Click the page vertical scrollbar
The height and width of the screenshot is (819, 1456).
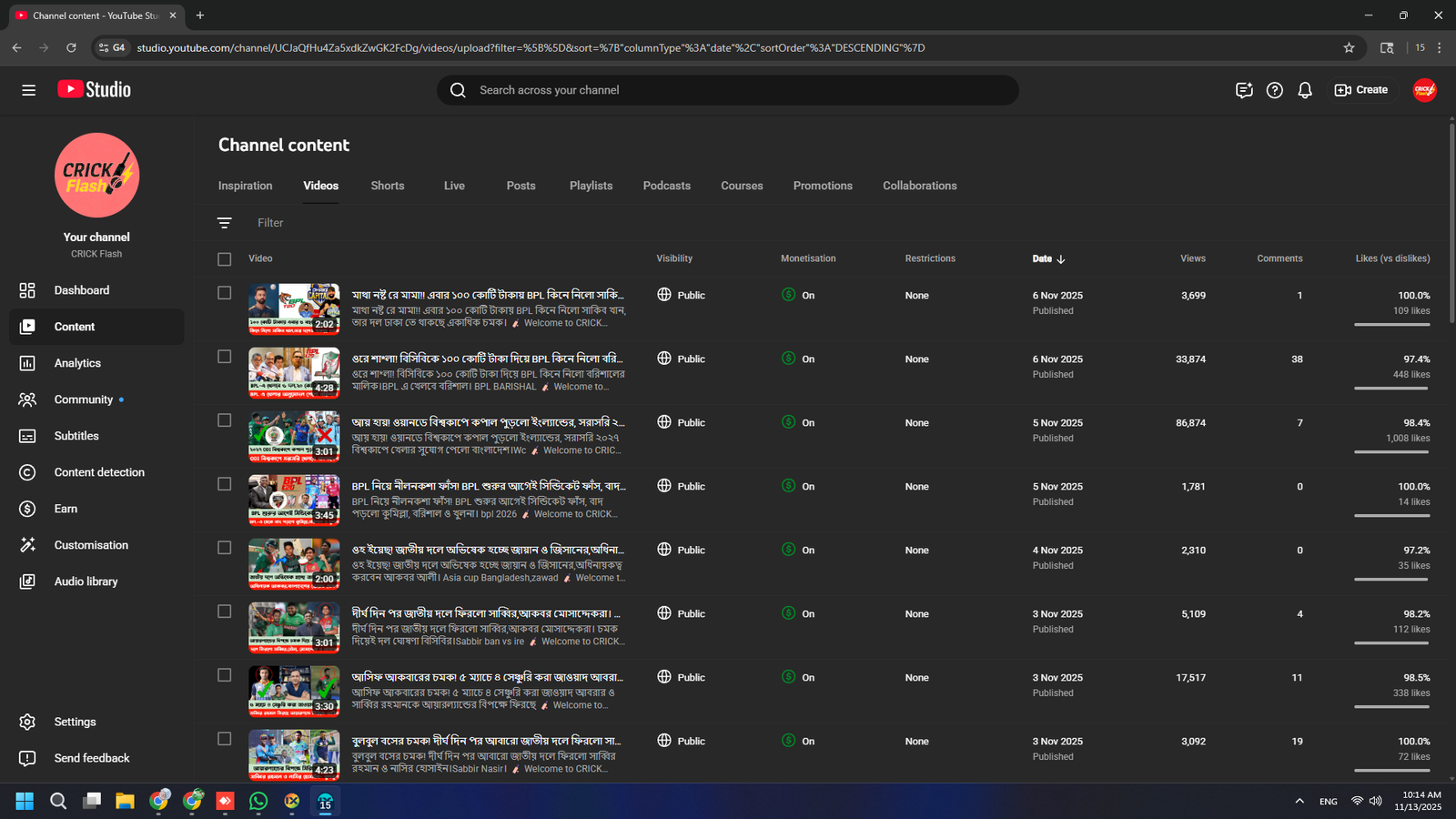tap(1451, 223)
